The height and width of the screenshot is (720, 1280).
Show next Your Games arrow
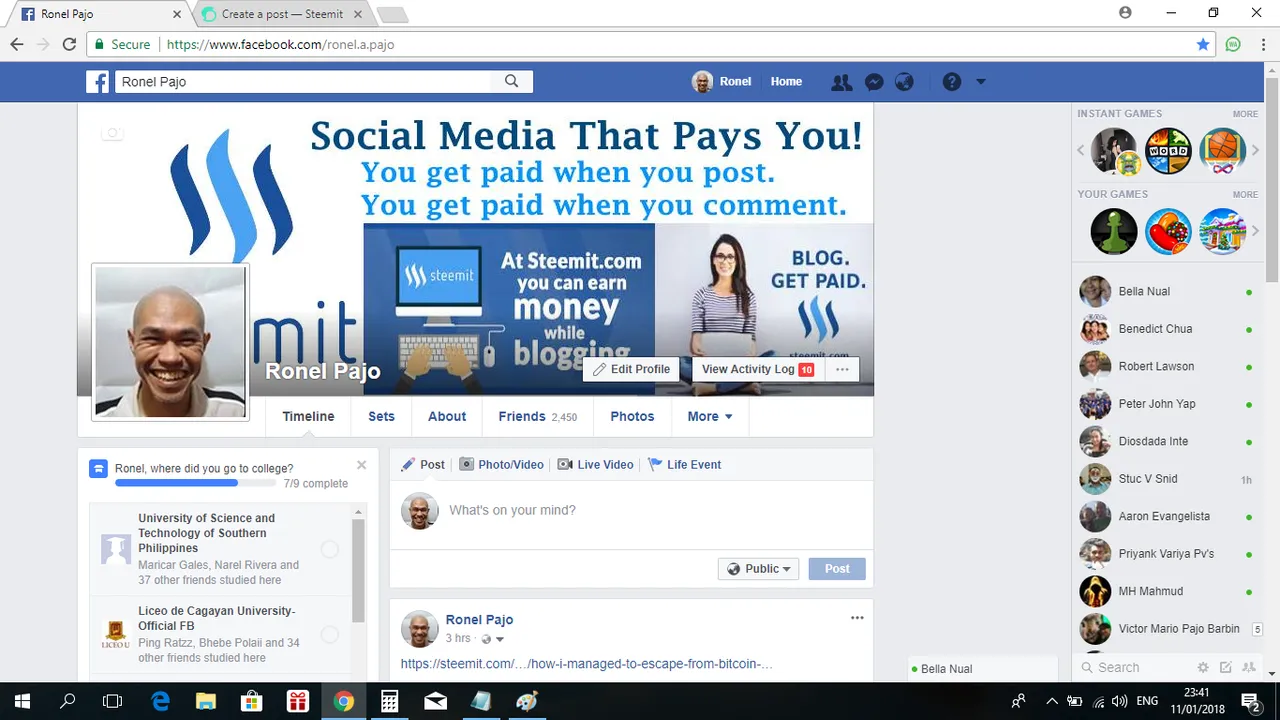[1255, 231]
